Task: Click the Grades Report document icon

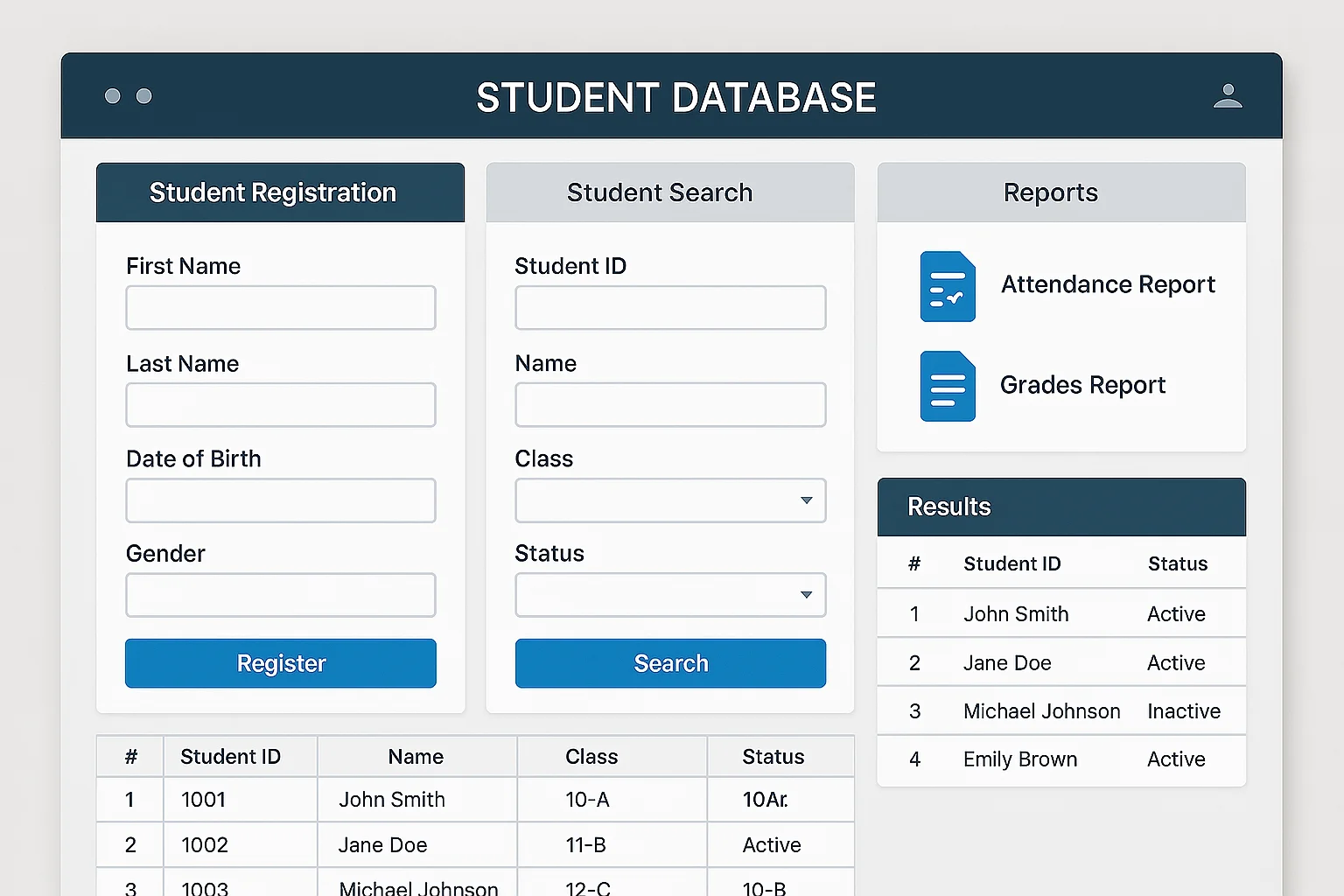Action: (x=948, y=386)
